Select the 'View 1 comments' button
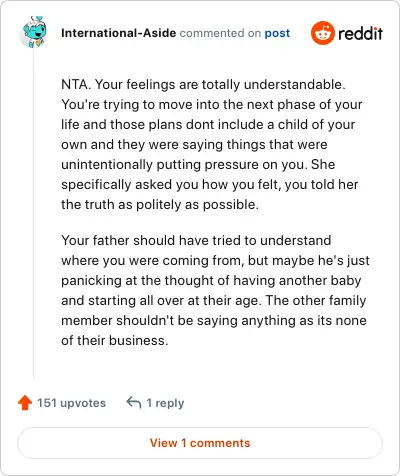Image resolution: width=400 pixels, height=476 pixels. [x=200, y=443]
